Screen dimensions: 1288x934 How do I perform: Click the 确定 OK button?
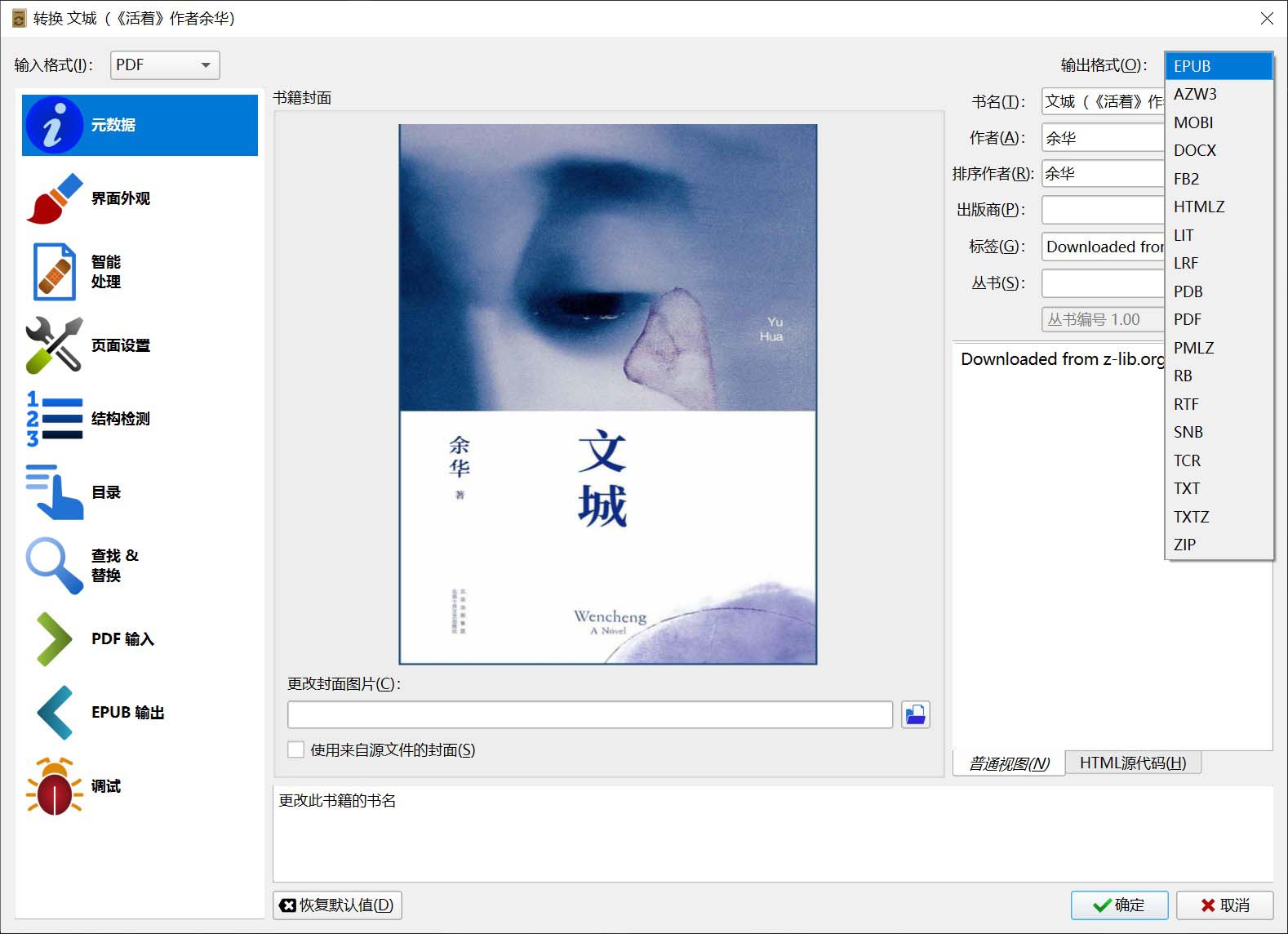point(1119,905)
